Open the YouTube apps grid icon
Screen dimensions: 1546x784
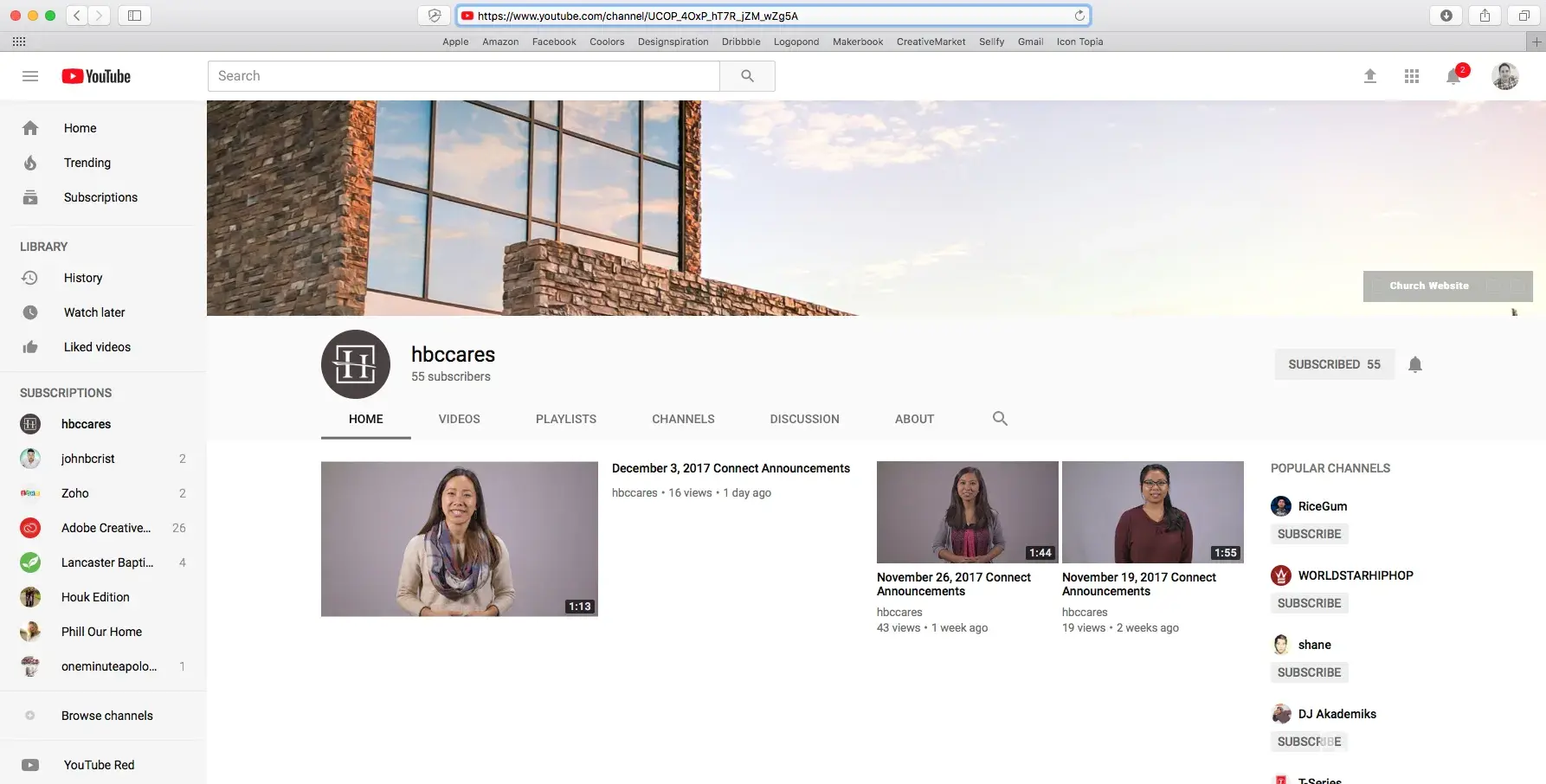[x=1411, y=76]
